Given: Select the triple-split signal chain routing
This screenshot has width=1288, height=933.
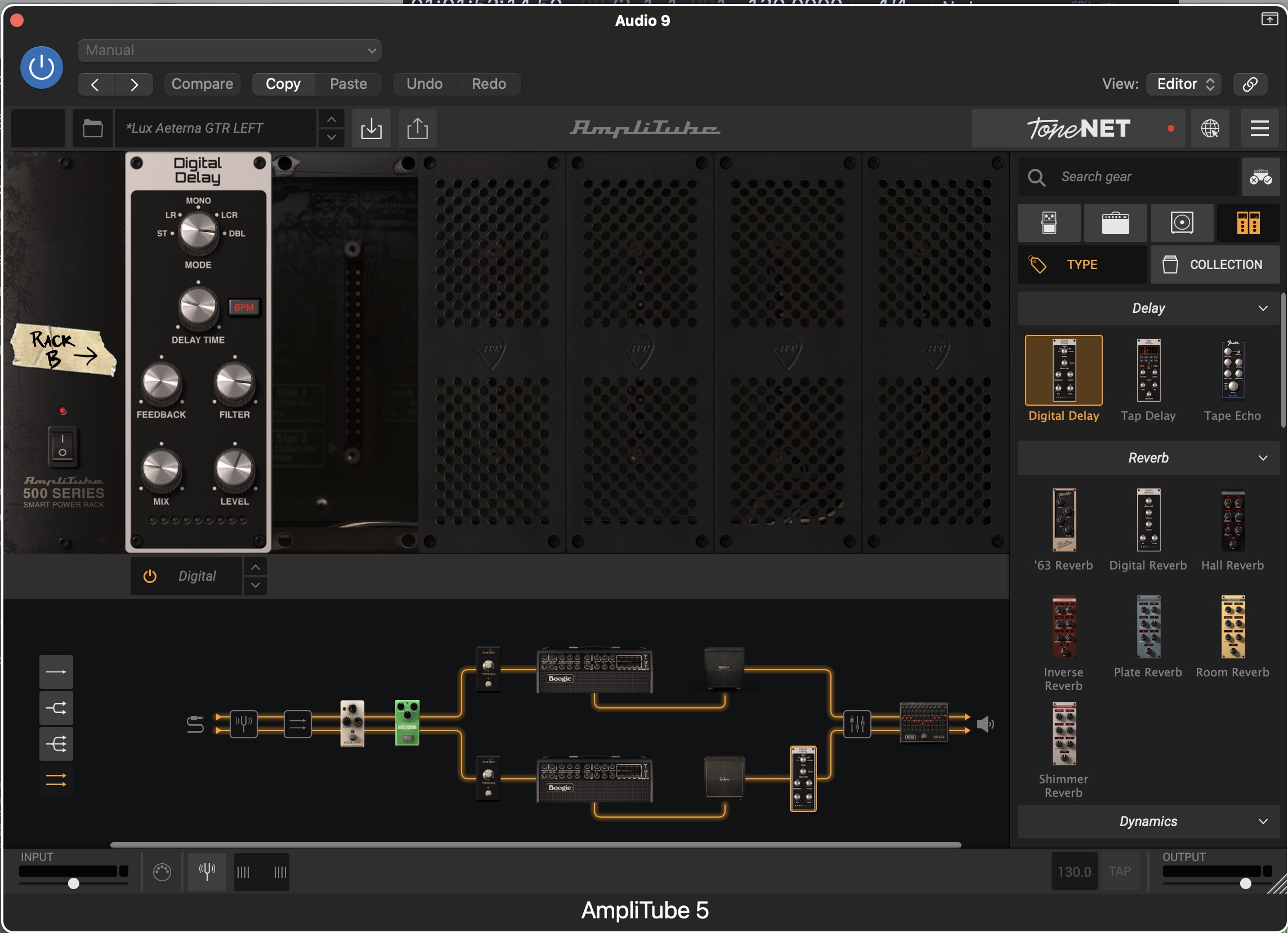Looking at the screenshot, I should pyautogui.click(x=56, y=744).
